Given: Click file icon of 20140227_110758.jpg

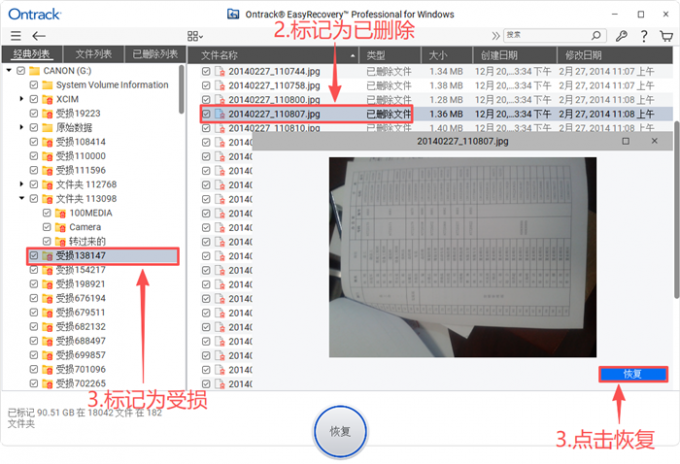Looking at the screenshot, I should (220, 85).
